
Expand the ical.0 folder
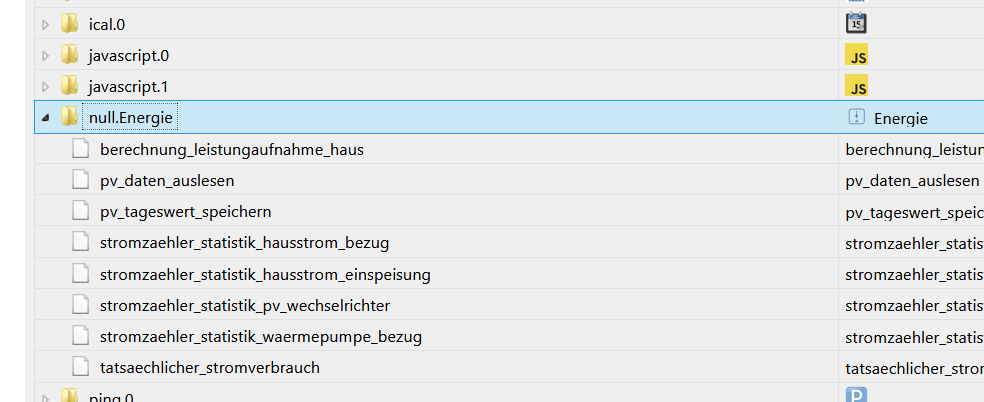coord(45,24)
